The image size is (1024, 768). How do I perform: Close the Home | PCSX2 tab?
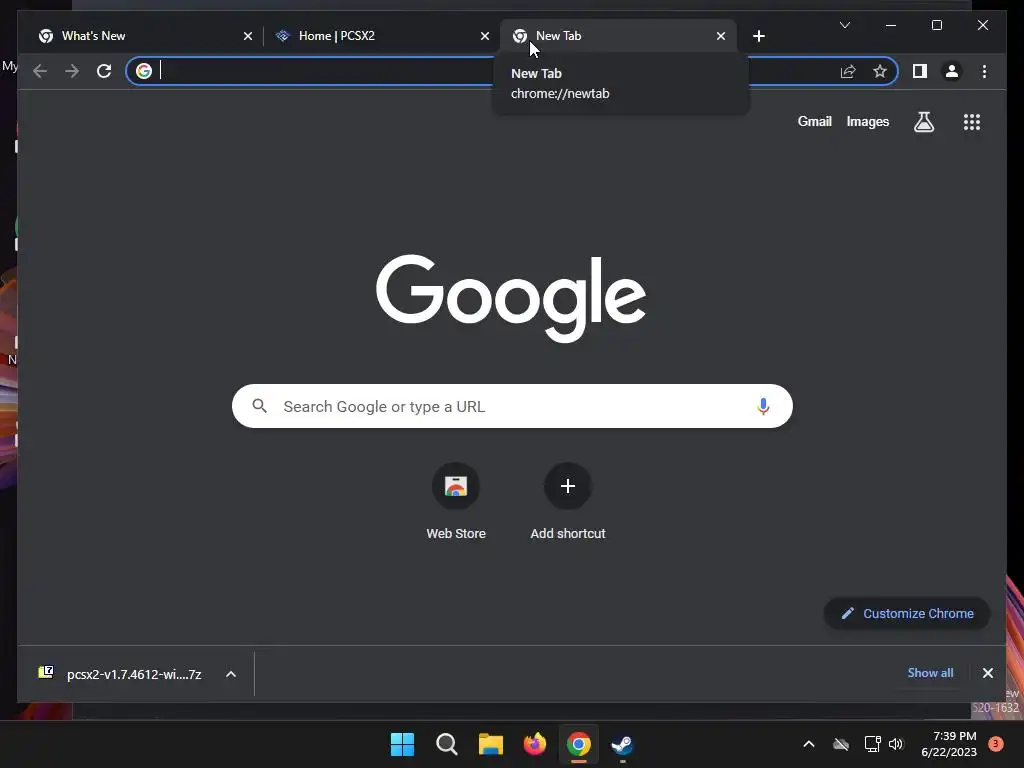click(x=485, y=36)
